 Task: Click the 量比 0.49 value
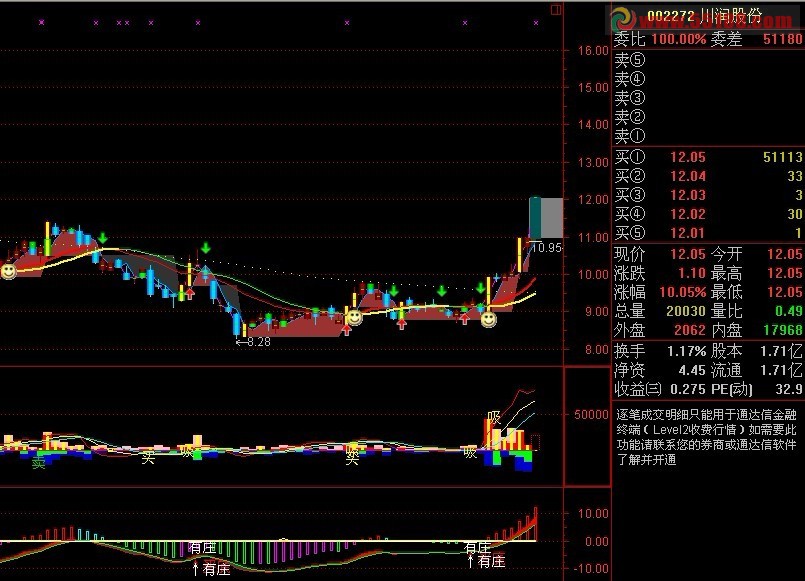[789, 311]
